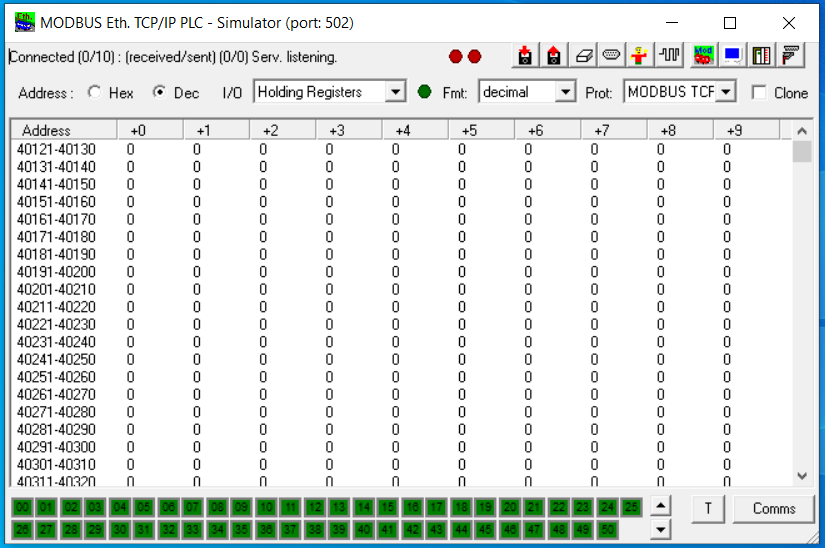Open the Holding Registers I/O dropdown

395,92
